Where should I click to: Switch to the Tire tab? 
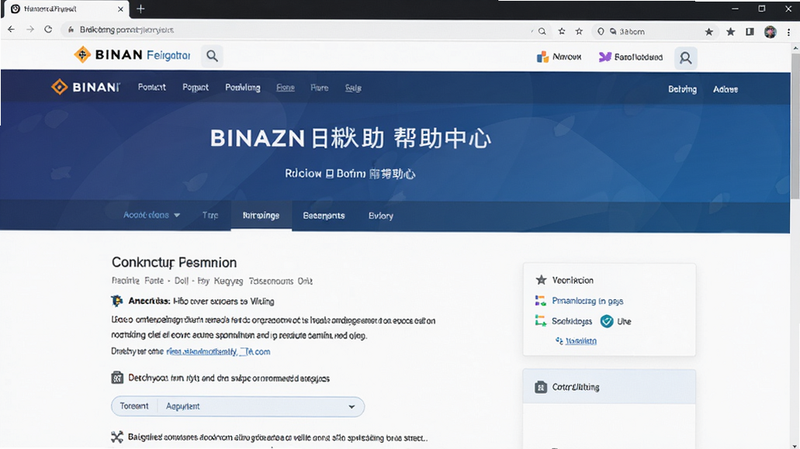coord(210,215)
